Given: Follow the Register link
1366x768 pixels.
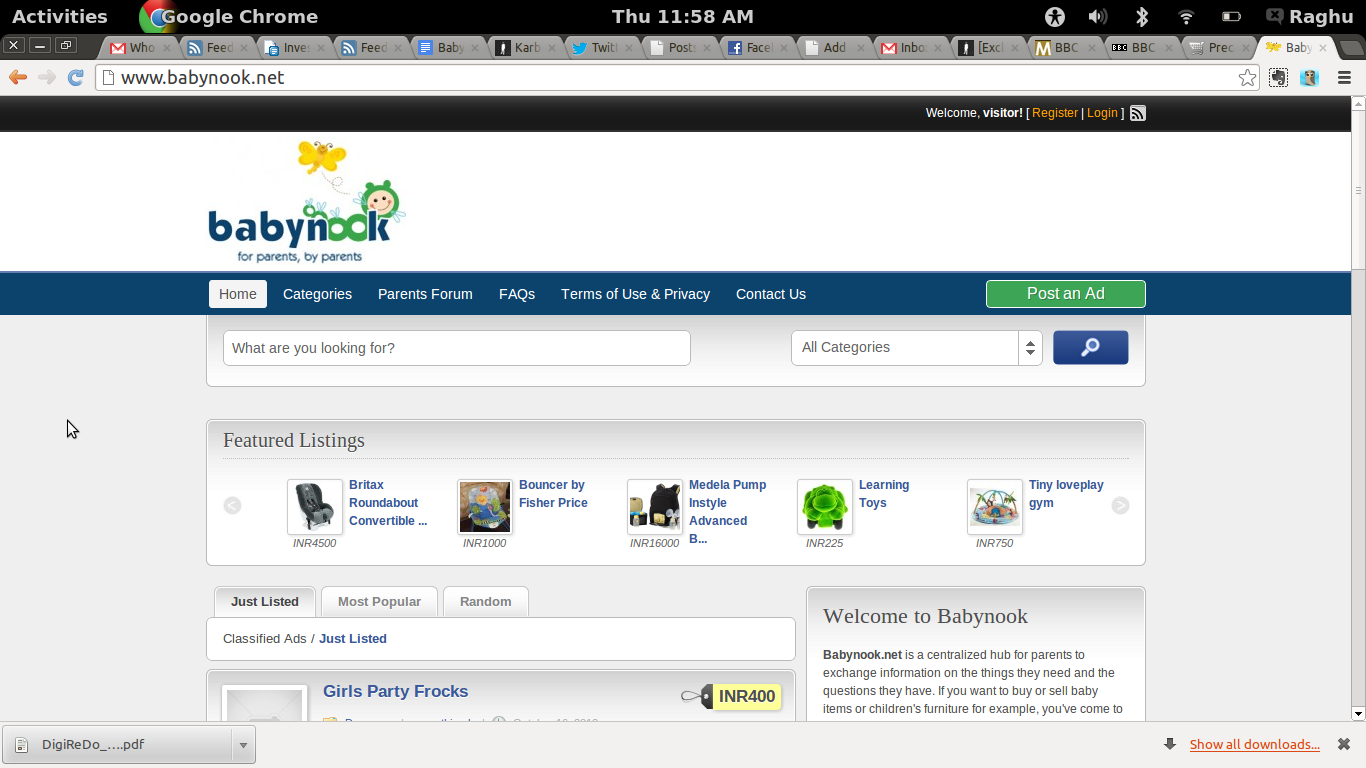Looking at the screenshot, I should point(1055,113).
